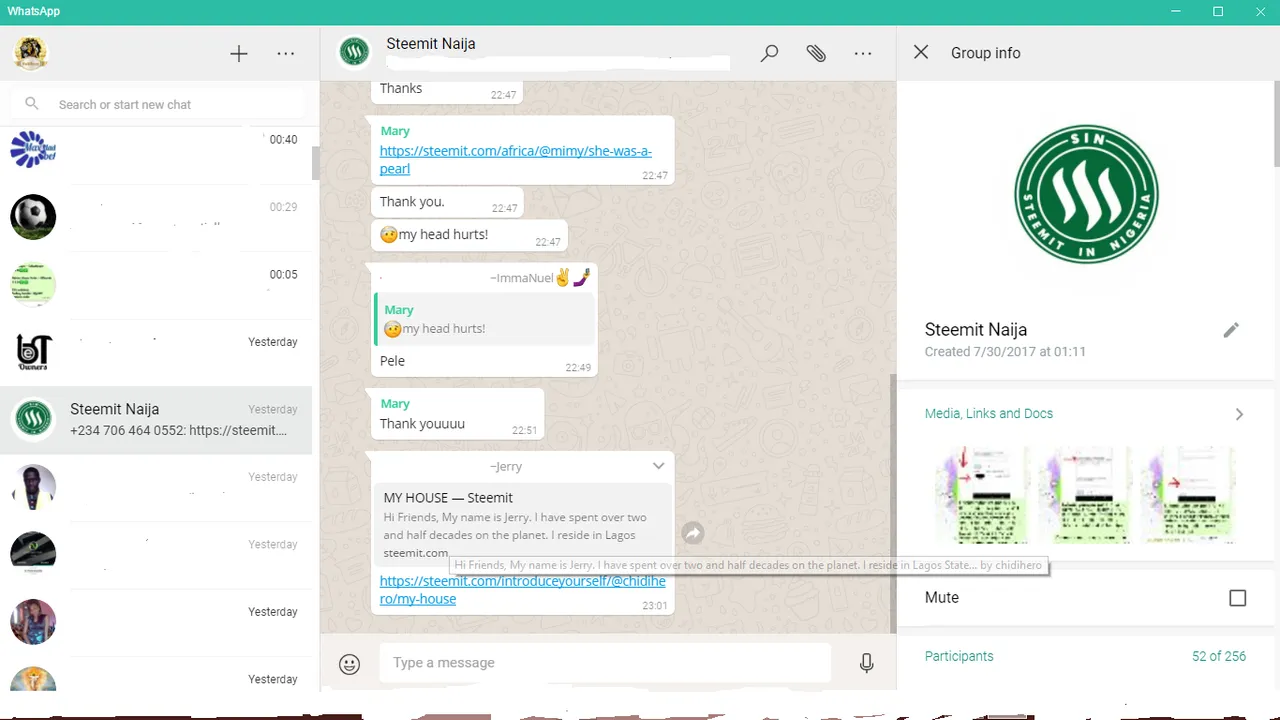Click the quoted 'my head hurts!' reply

pos(485,319)
